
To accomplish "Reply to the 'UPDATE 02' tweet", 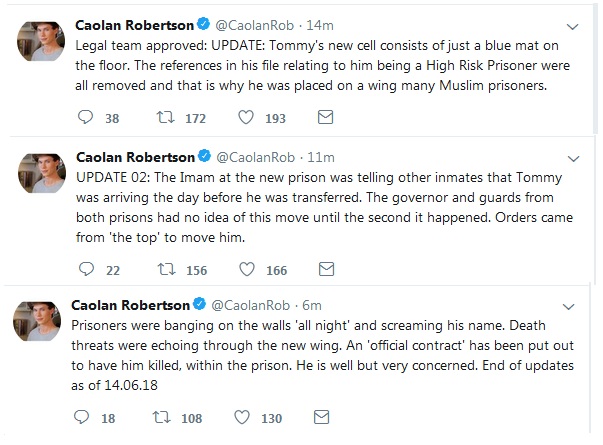I will [x=87, y=270].
